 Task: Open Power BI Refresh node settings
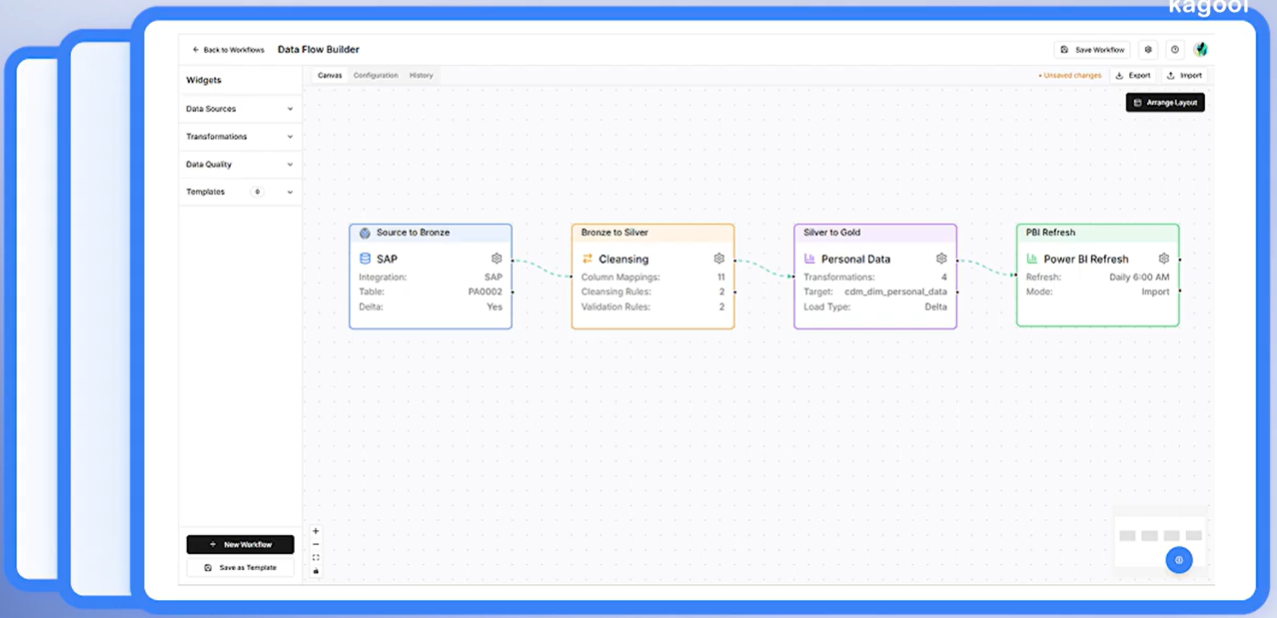point(1163,259)
